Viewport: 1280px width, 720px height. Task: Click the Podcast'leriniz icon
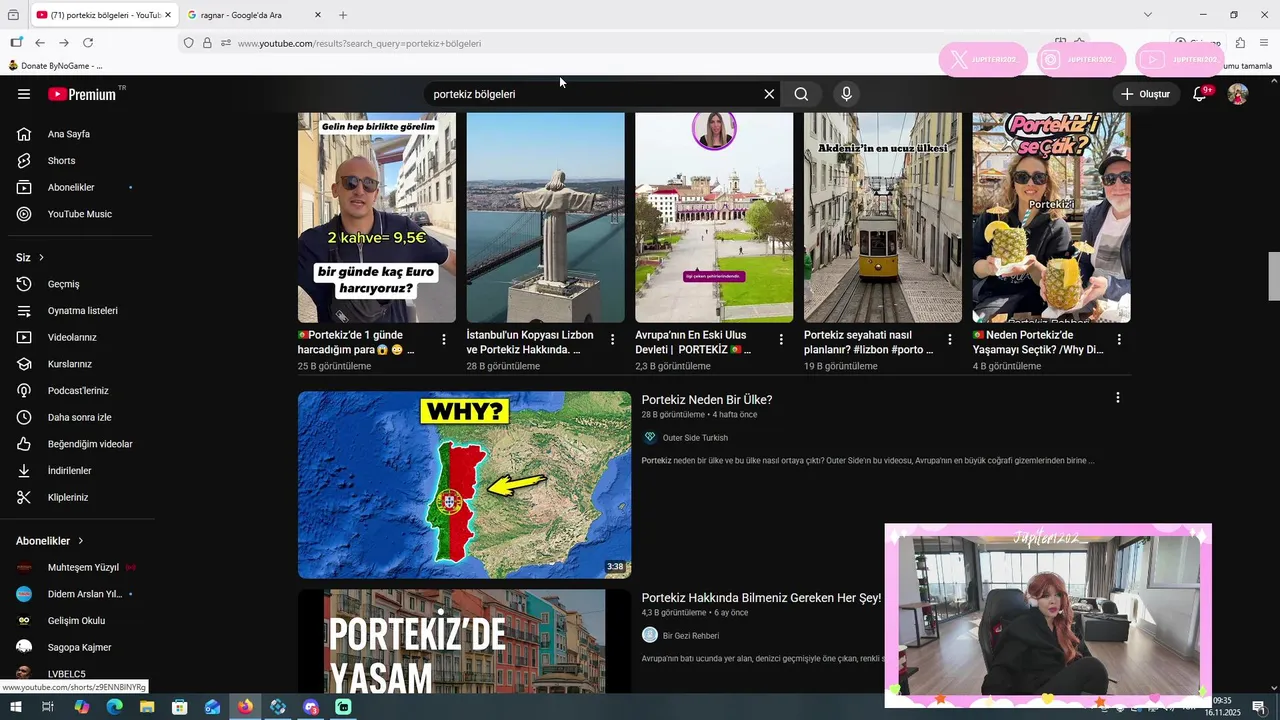click(24, 391)
